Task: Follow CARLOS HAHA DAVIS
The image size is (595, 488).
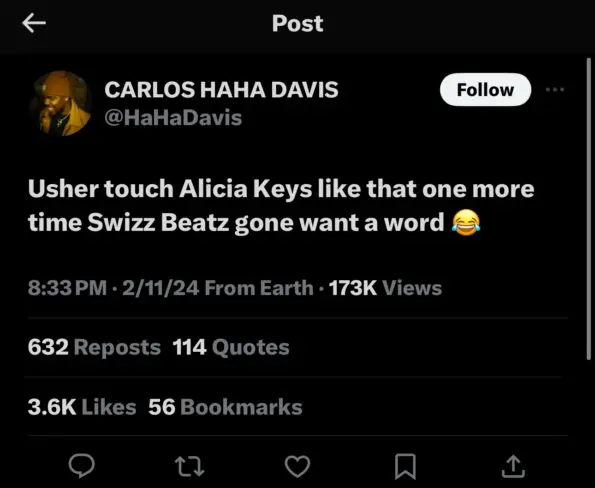Action: click(485, 90)
